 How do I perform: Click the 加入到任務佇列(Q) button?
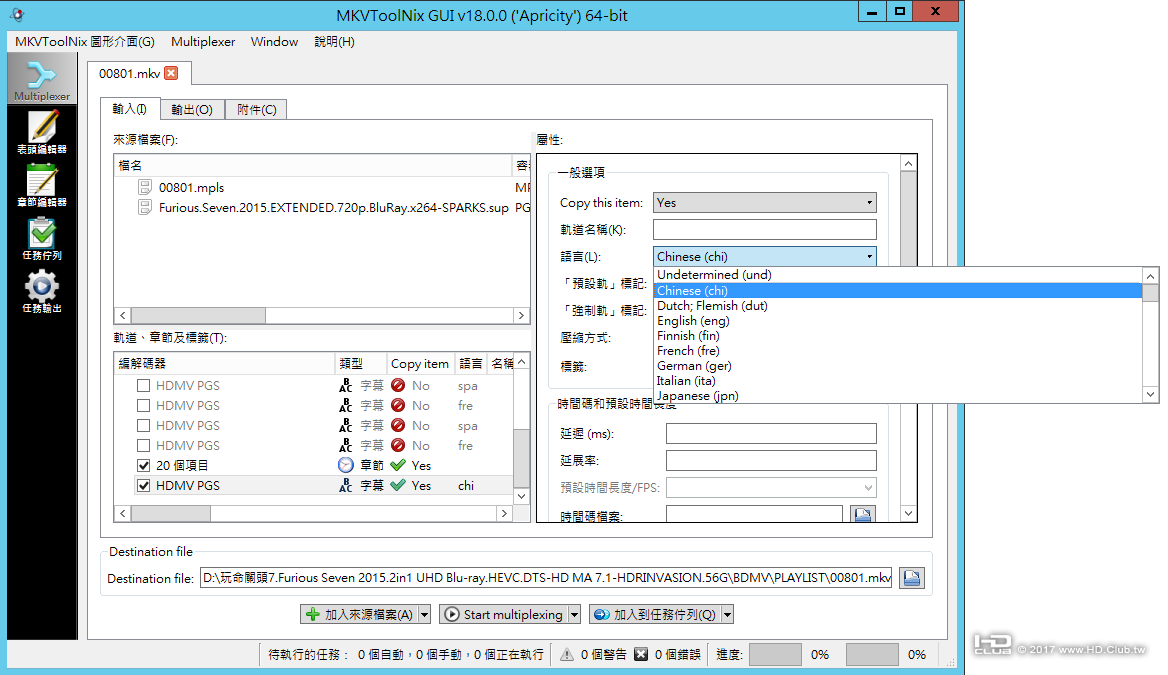(656, 614)
